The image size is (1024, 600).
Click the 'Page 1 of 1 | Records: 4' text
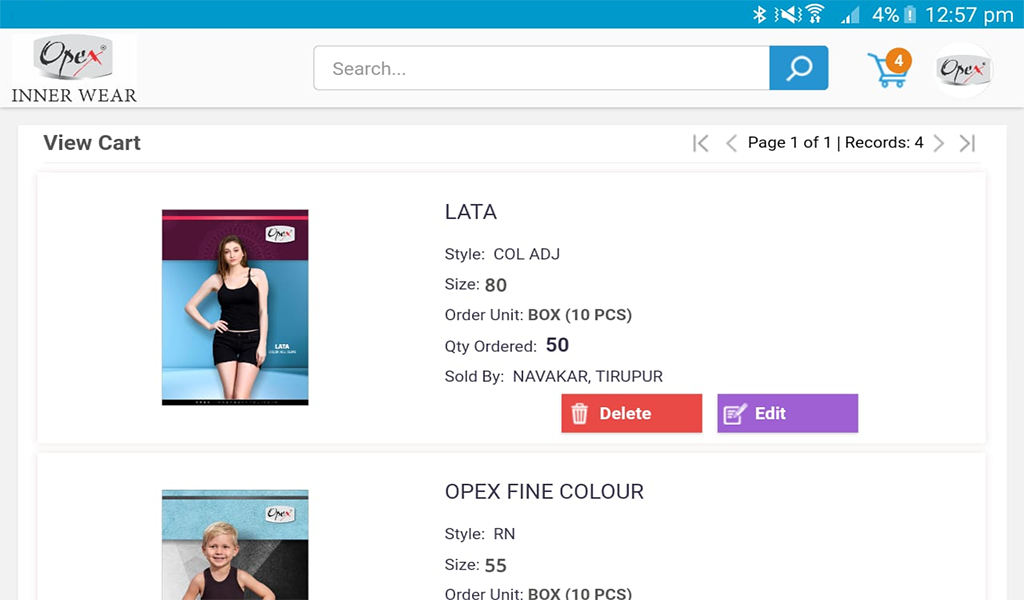(x=835, y=143)
